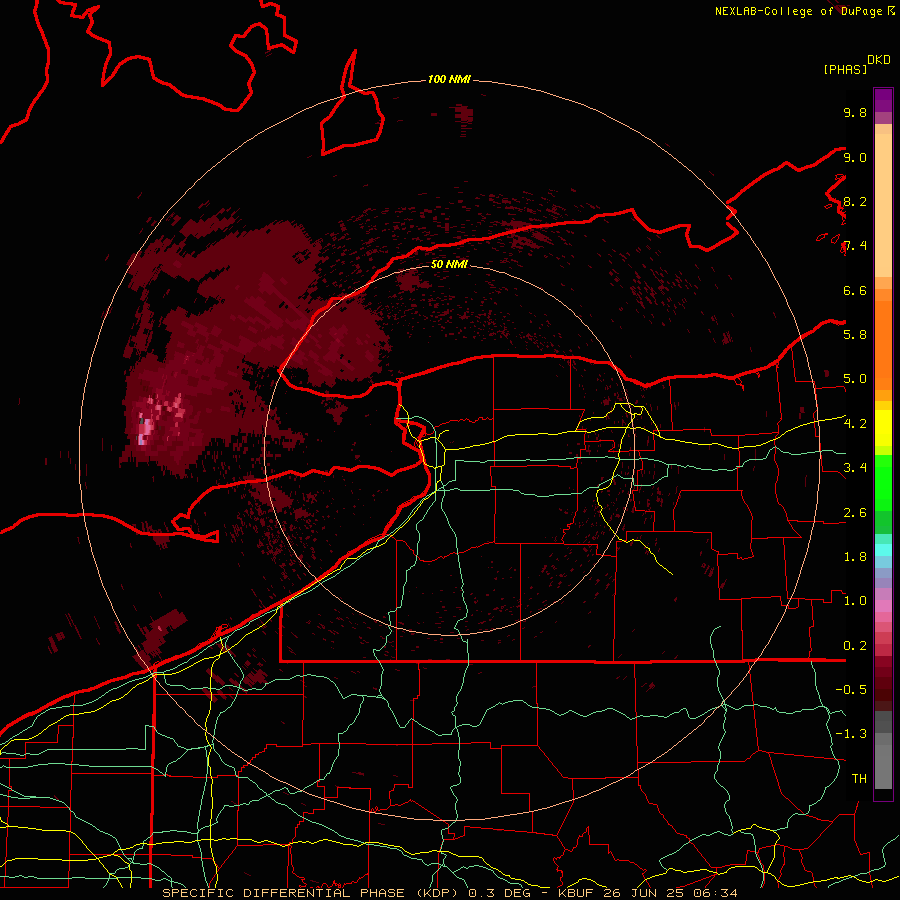Click the 5.8 legend value
The image size is (900, 900).
[x=855, y=335]
